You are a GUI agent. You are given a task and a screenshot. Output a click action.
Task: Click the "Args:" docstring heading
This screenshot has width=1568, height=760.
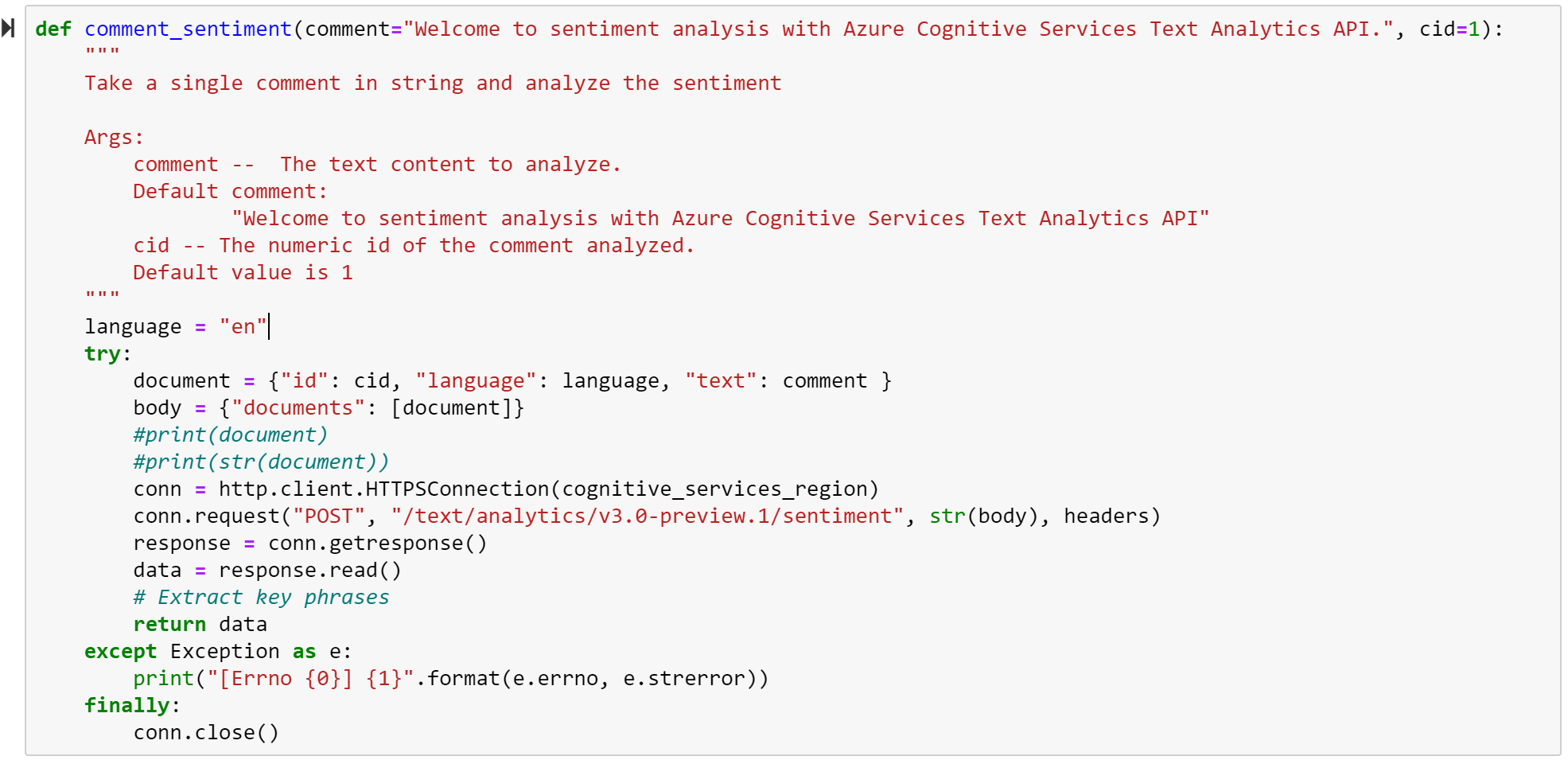pos(114,138)
